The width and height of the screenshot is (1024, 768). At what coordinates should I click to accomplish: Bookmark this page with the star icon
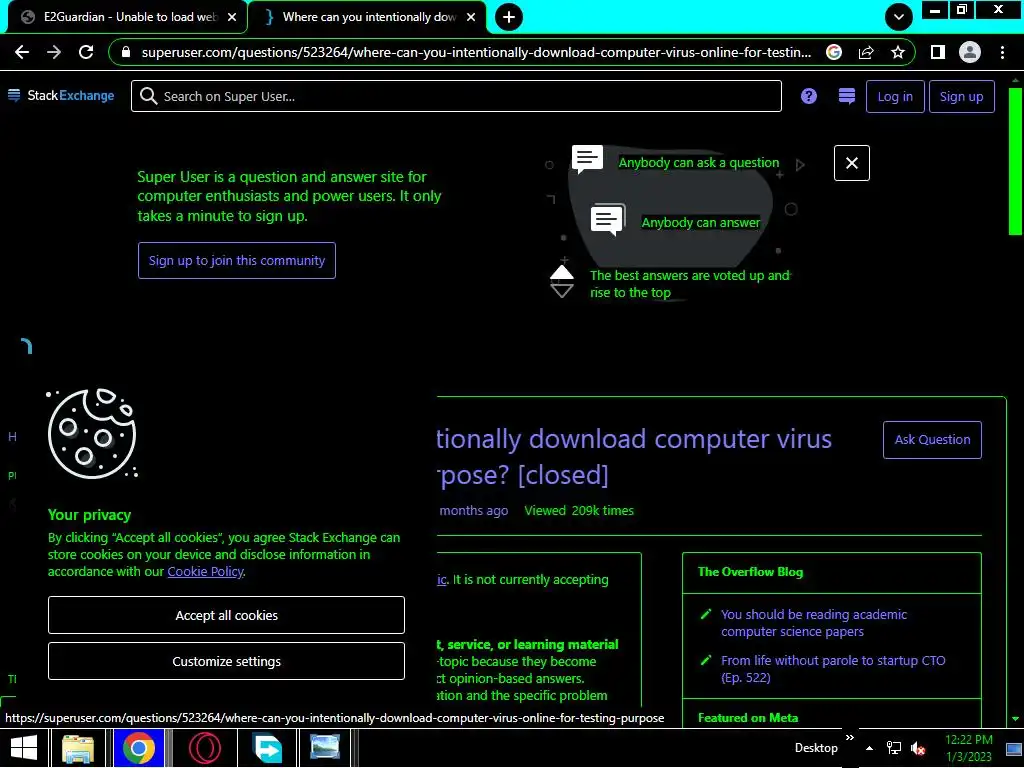click(x=898, y=52)
